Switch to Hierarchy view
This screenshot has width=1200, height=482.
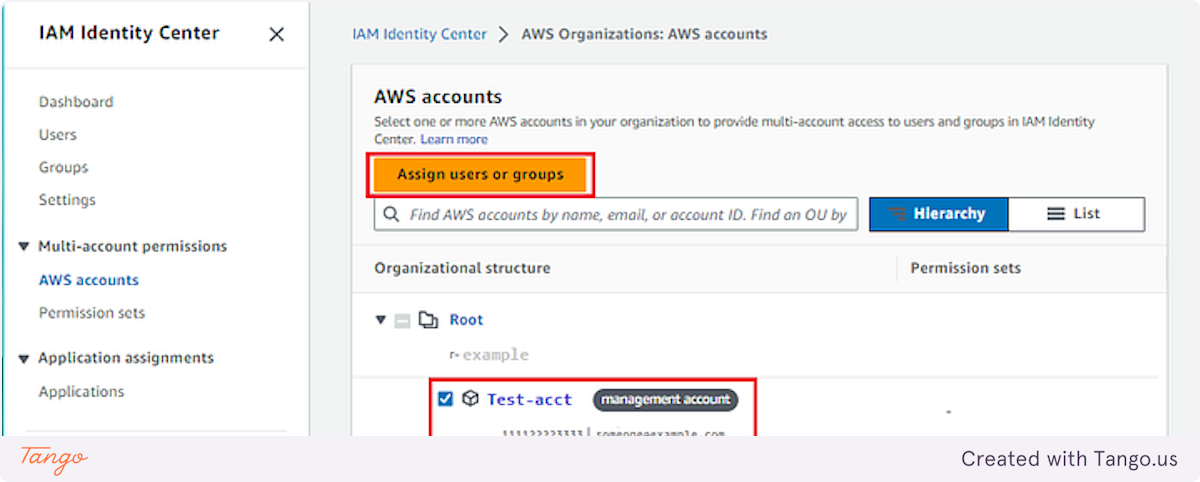[x=938, y=214]
